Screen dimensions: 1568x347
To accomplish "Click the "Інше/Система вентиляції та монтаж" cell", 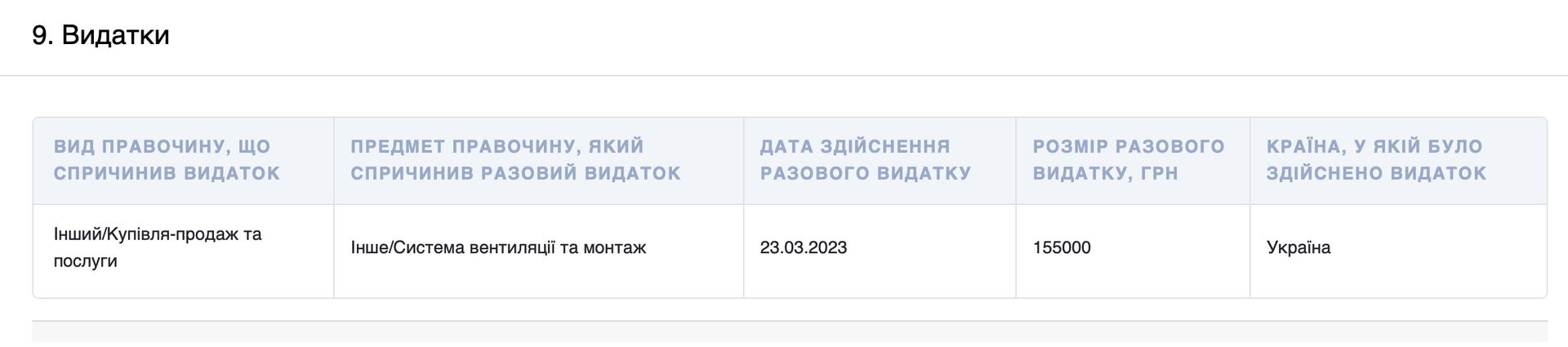I will [498, 247].
